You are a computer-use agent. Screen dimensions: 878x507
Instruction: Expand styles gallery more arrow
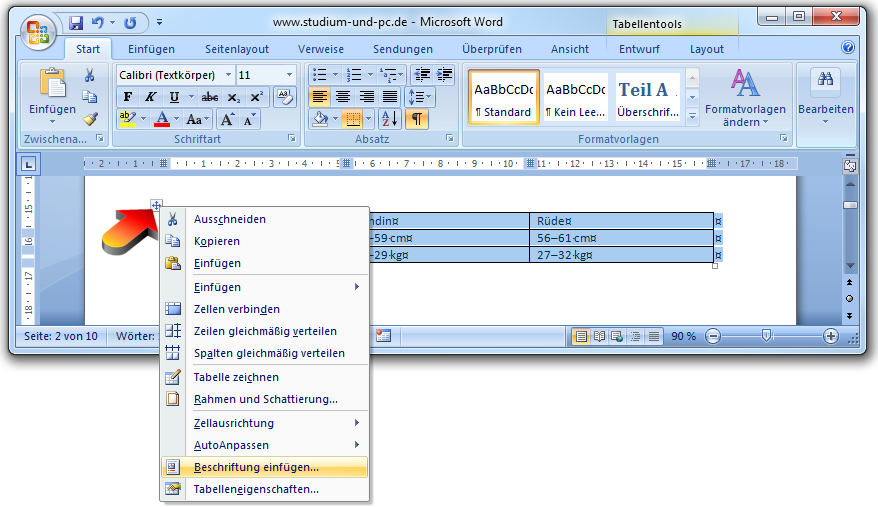pyautogui.click(x=693, y=117)
